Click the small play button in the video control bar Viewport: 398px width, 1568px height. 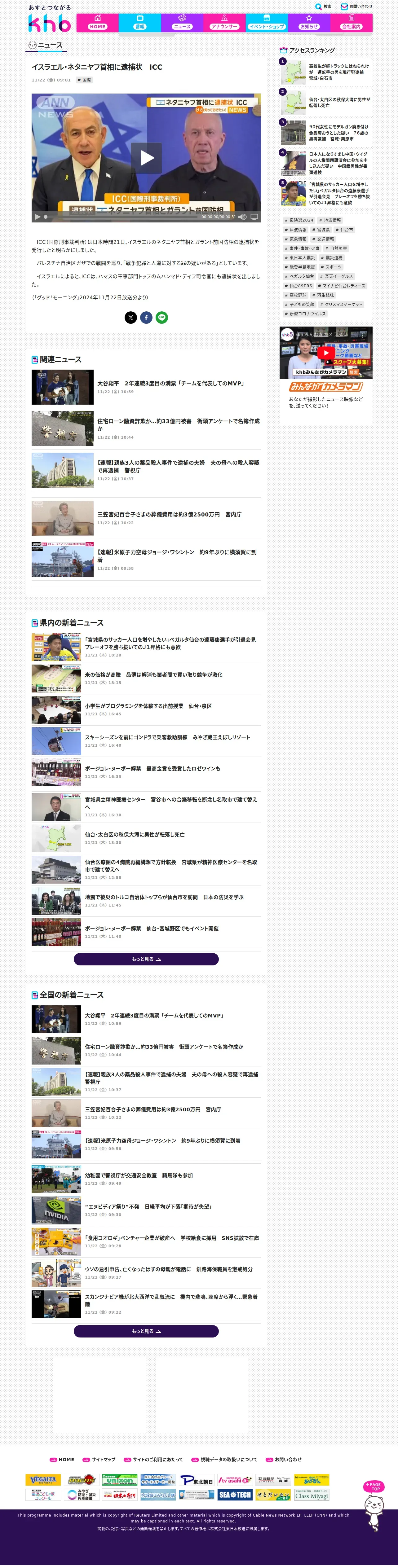[x=37, y=217]
